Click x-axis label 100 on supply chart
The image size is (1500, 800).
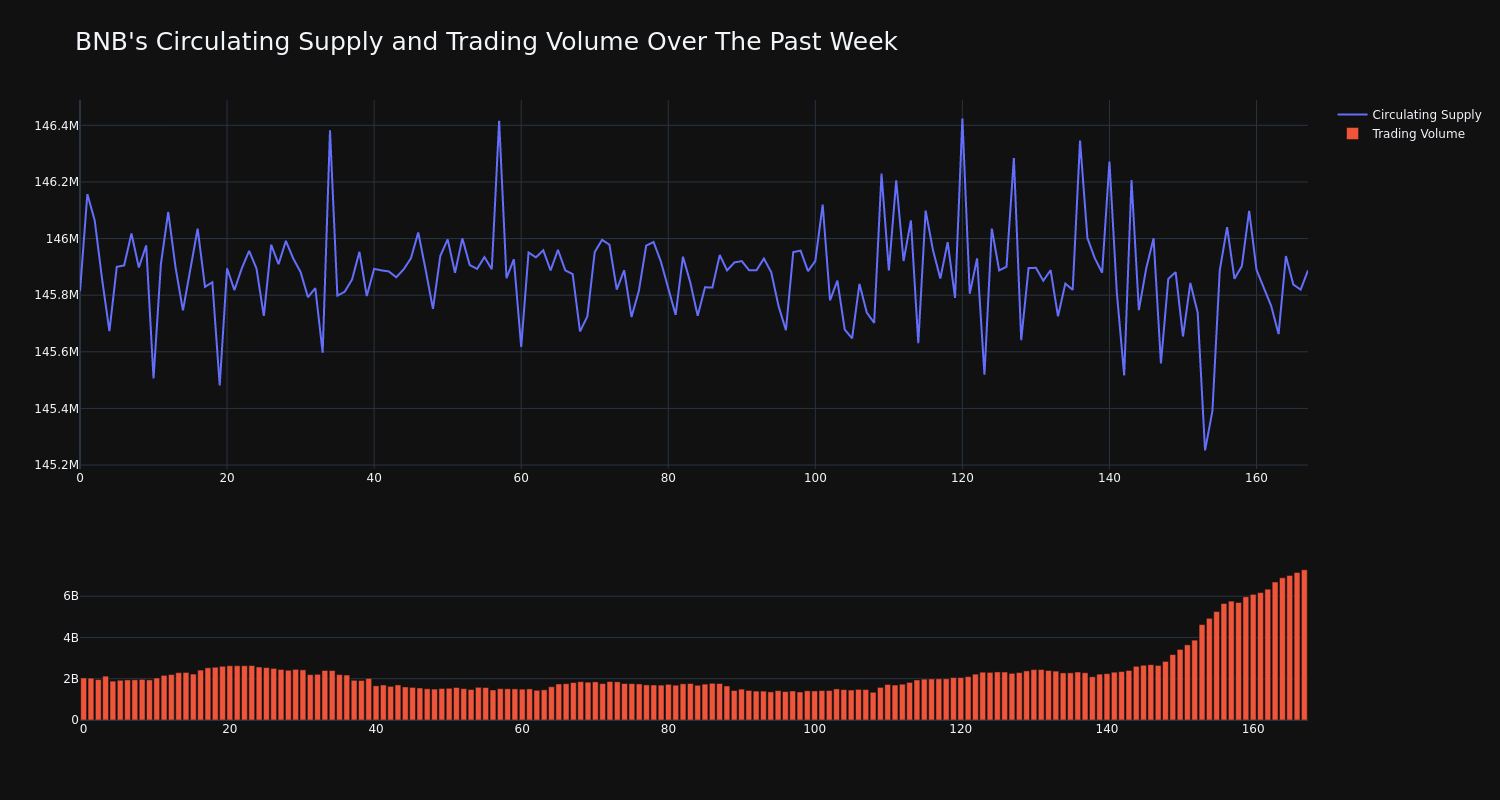point(815,478)
